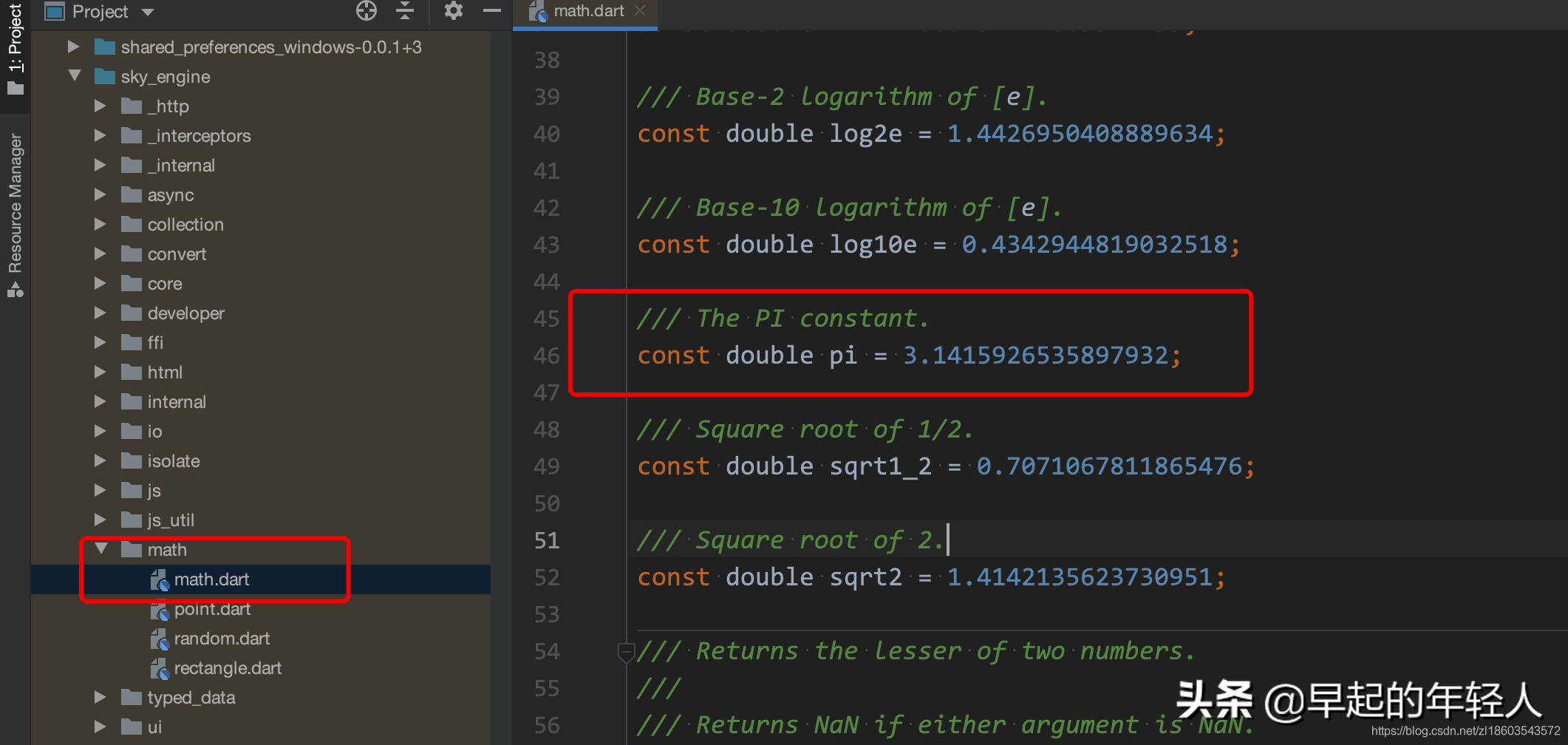
Task: Close the math.dart editor tab
Action: pyautogui.click(x=640, y=10)
